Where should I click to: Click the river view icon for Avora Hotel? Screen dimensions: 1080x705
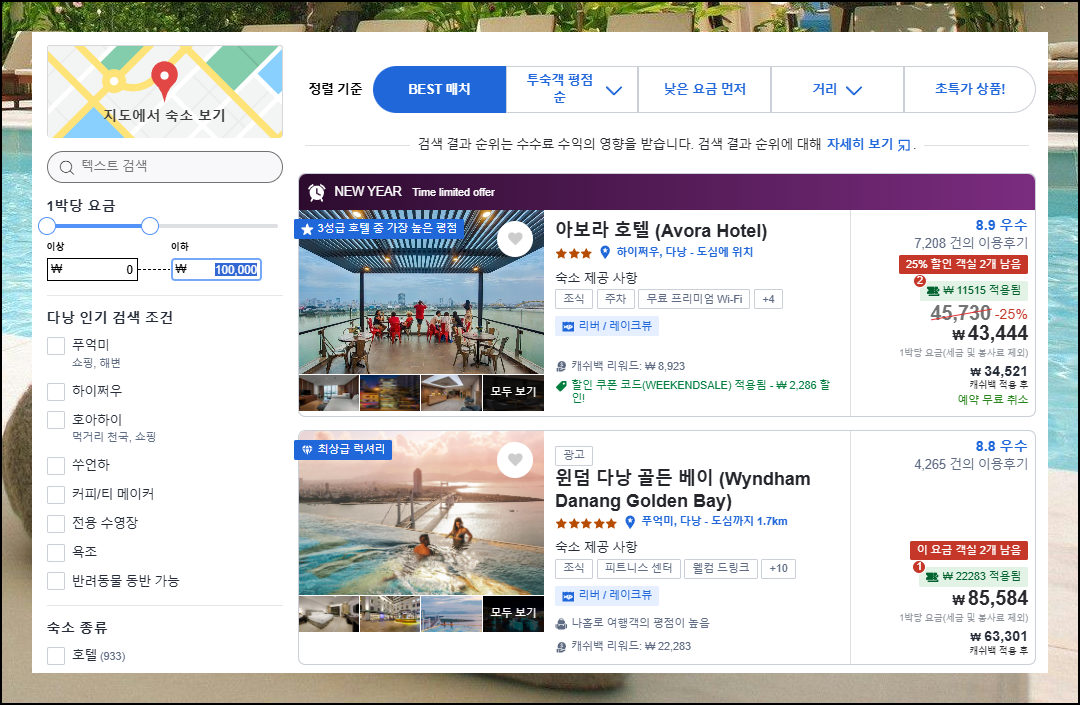coord(568,326)
